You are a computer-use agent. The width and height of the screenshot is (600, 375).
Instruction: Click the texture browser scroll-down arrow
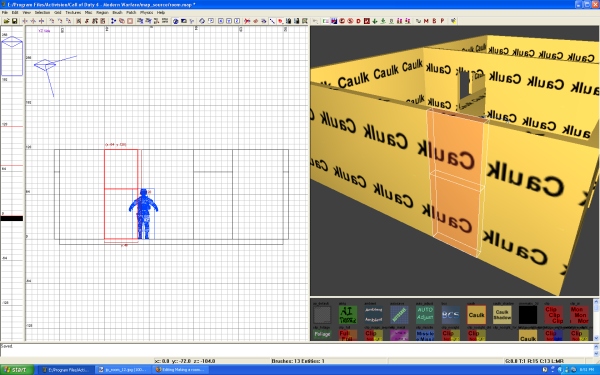[596, 338]
